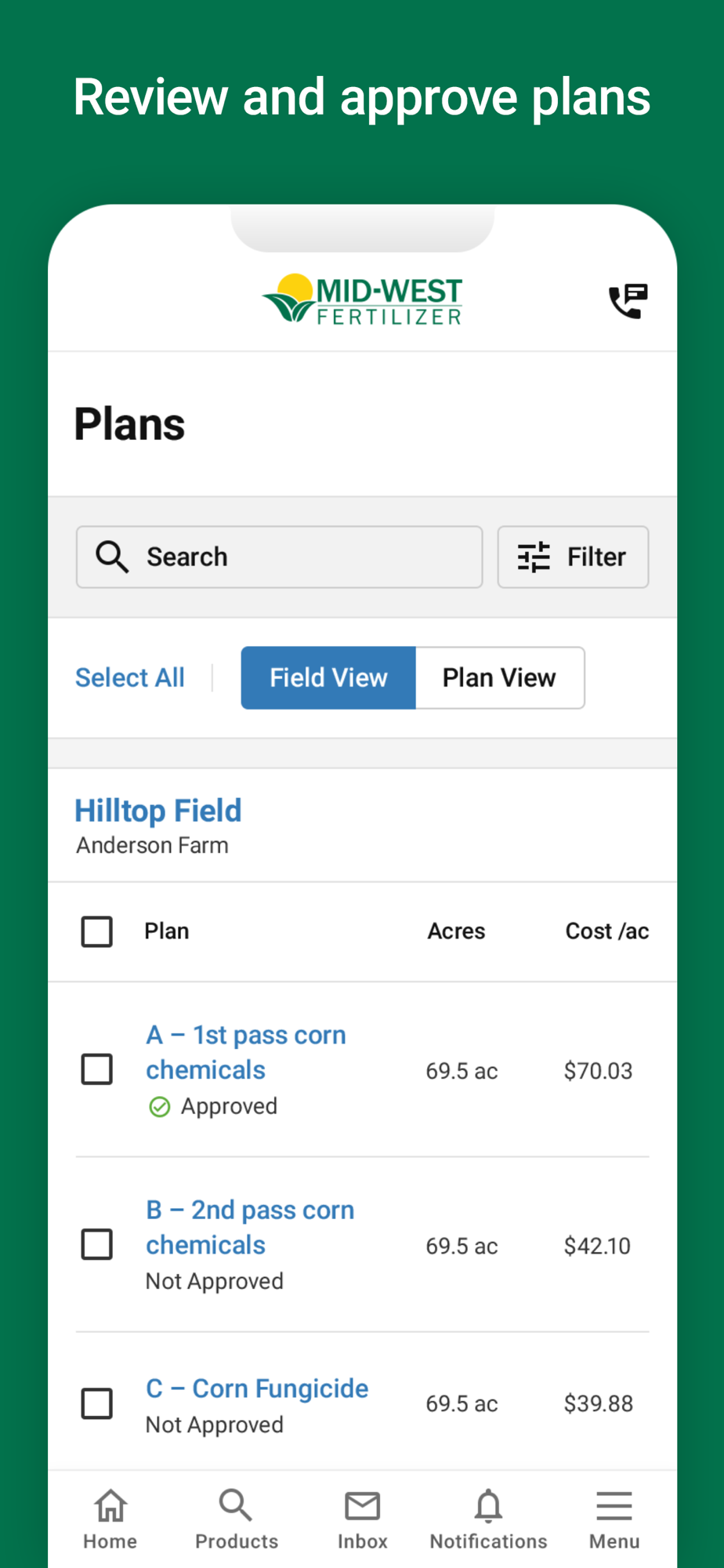
Task: Open plan C – Corn Fungicide
Action: pyautogui.click(x=257, y=1388)
